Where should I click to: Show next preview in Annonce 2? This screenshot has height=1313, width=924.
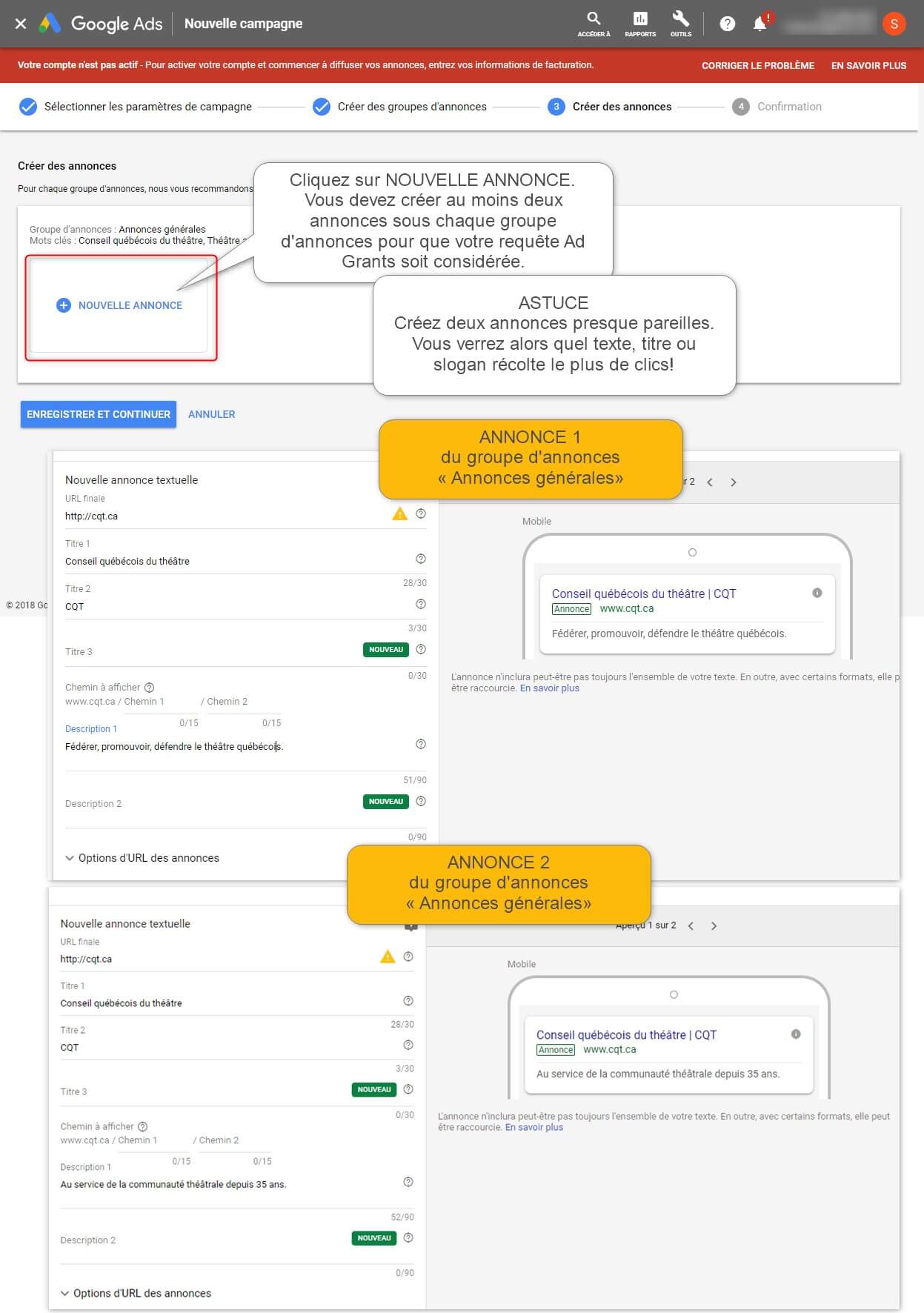tap(714, 925)
